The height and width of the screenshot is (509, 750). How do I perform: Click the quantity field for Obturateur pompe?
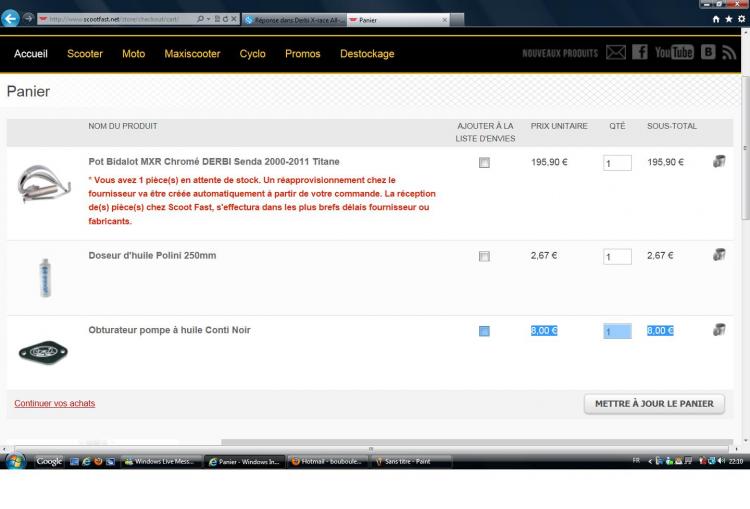click(617, 331)
